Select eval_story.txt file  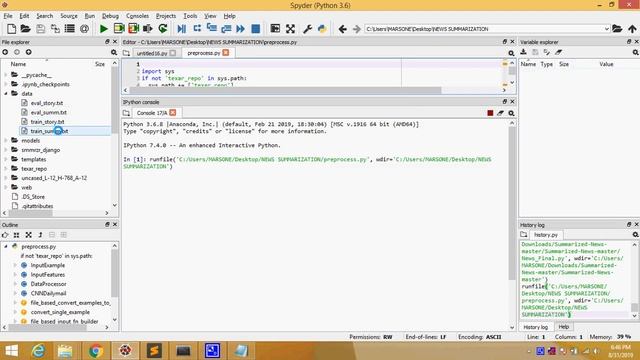47,103
